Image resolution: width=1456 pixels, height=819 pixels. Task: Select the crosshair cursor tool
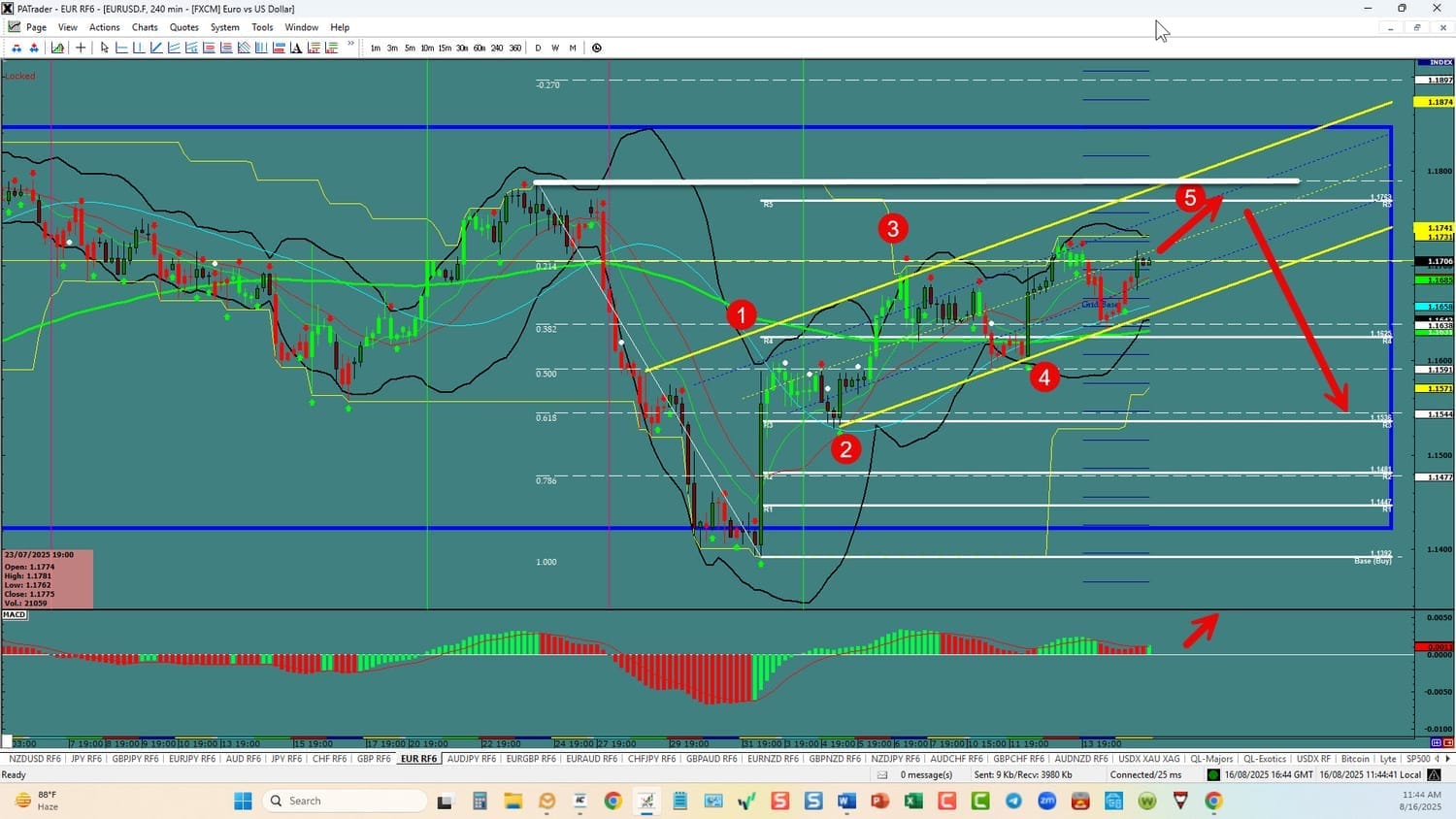click(x=81, y=48)
